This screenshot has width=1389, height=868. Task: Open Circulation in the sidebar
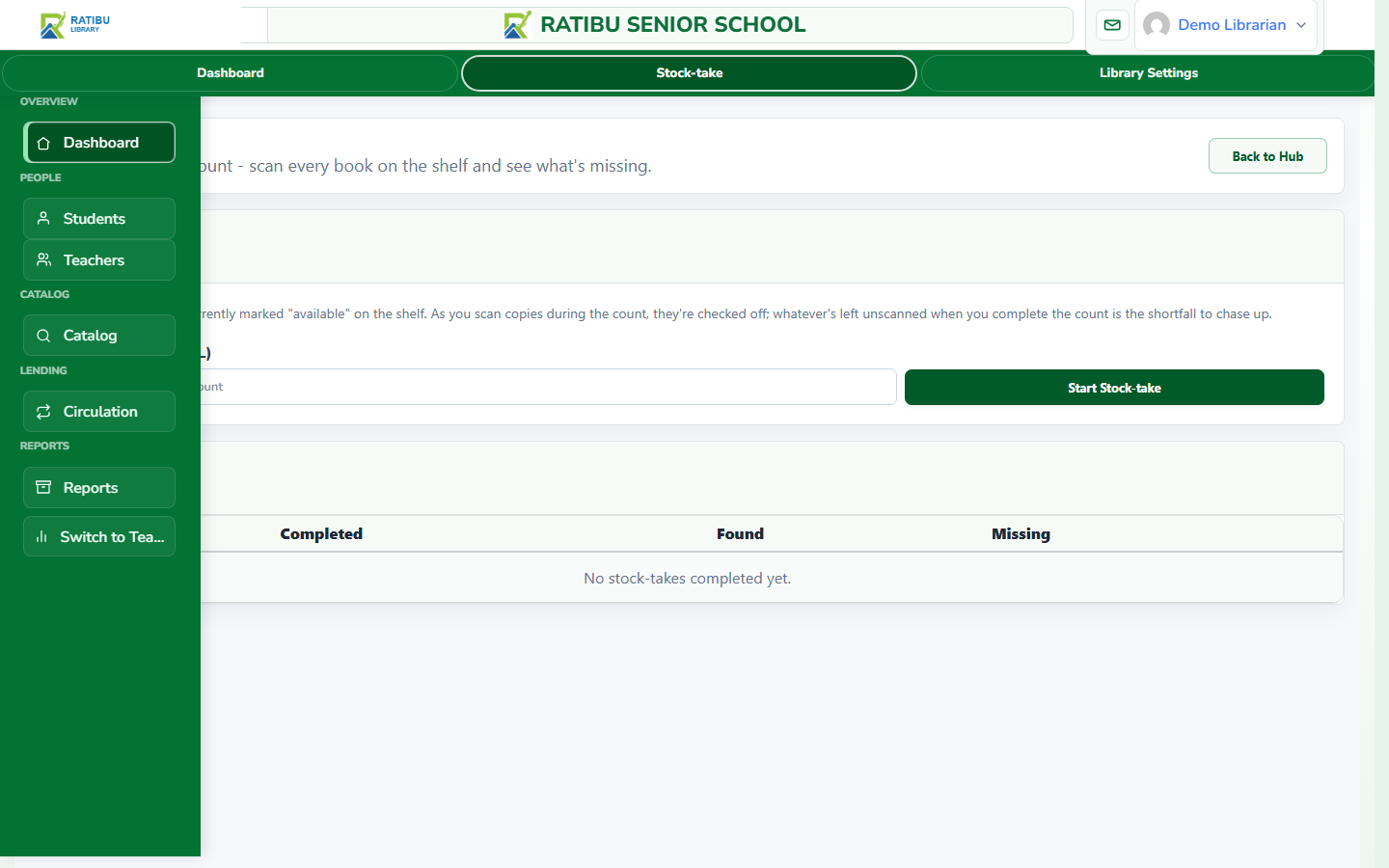(x=99, y=412)
